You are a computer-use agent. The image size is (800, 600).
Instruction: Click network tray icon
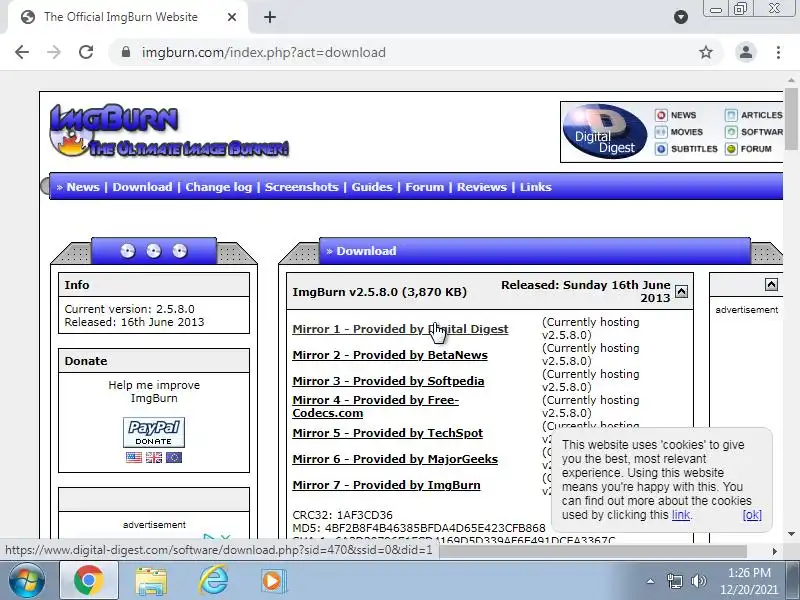(x=674, y=581)
